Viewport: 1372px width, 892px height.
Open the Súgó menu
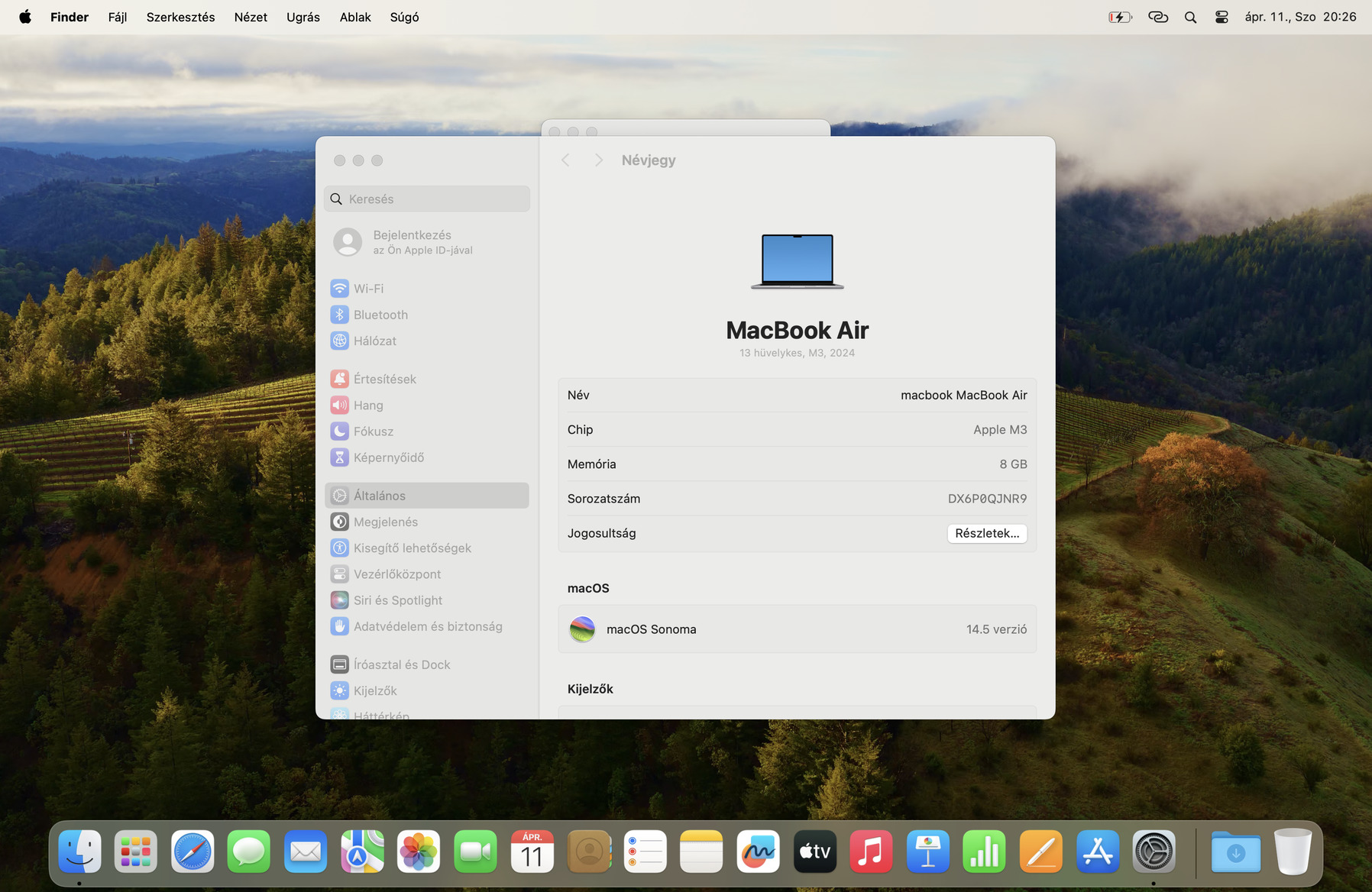405,17
